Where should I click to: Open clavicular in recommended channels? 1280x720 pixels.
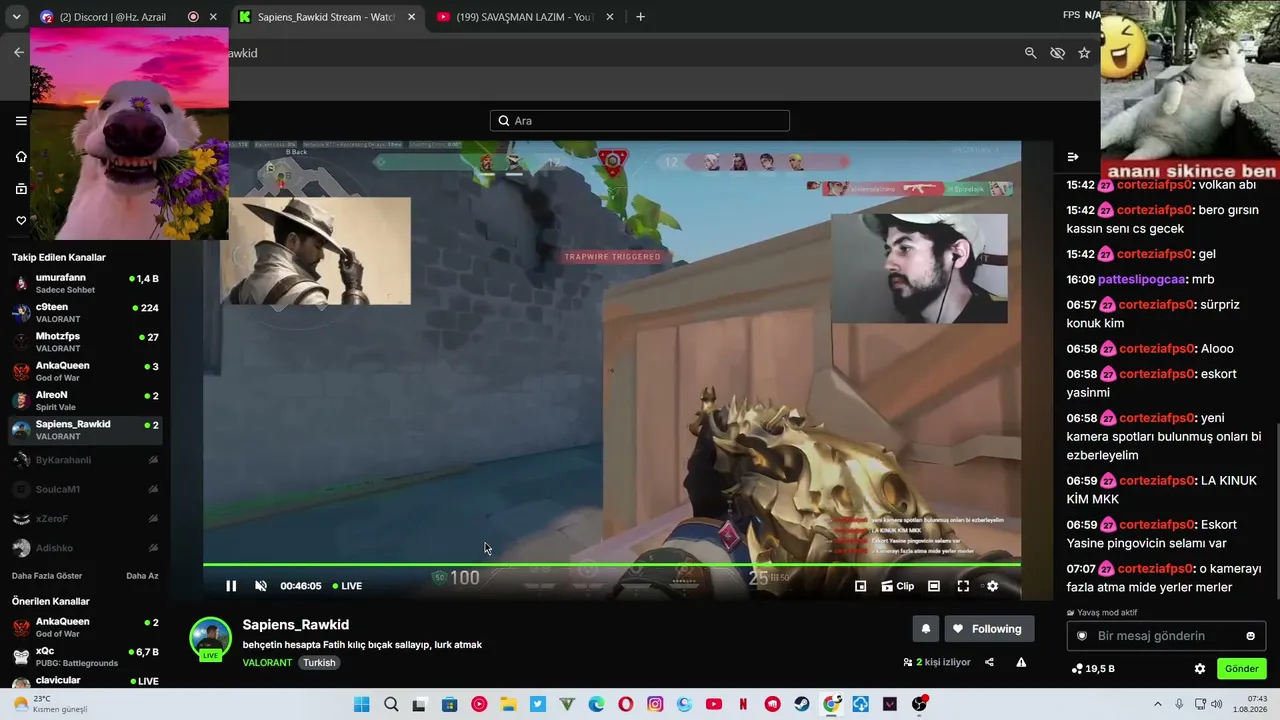(85, 681)
